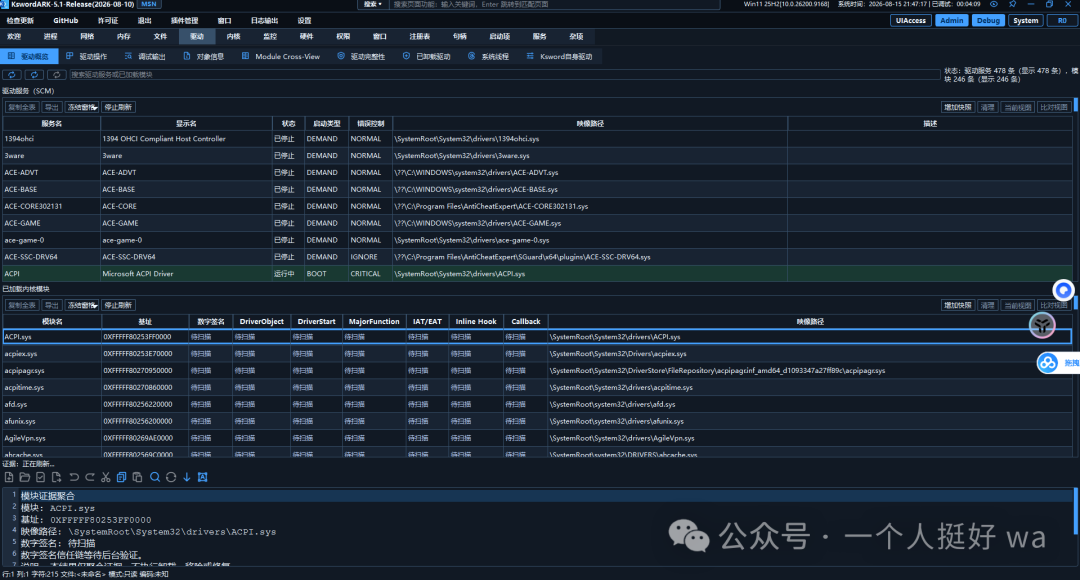Click the boxed letter A icon in editor toolbar
This screenshot has width=1080, height=580.
click(x=202, y=477)
